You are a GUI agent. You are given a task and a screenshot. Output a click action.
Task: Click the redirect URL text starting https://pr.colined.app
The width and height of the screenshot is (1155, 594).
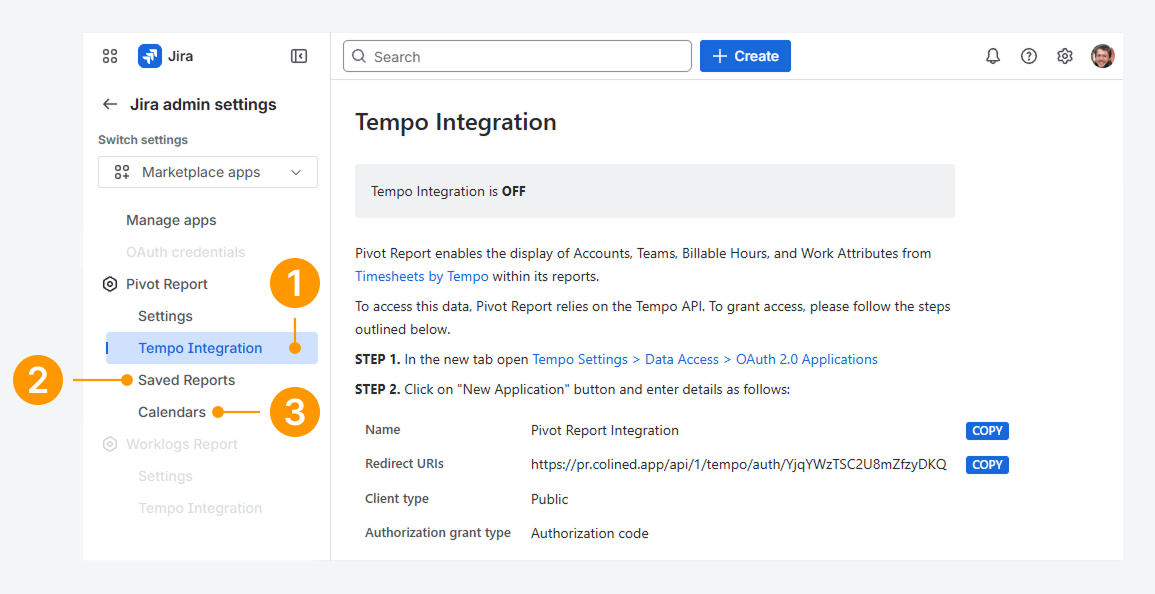pyautogui.click(x=738, y=464)
